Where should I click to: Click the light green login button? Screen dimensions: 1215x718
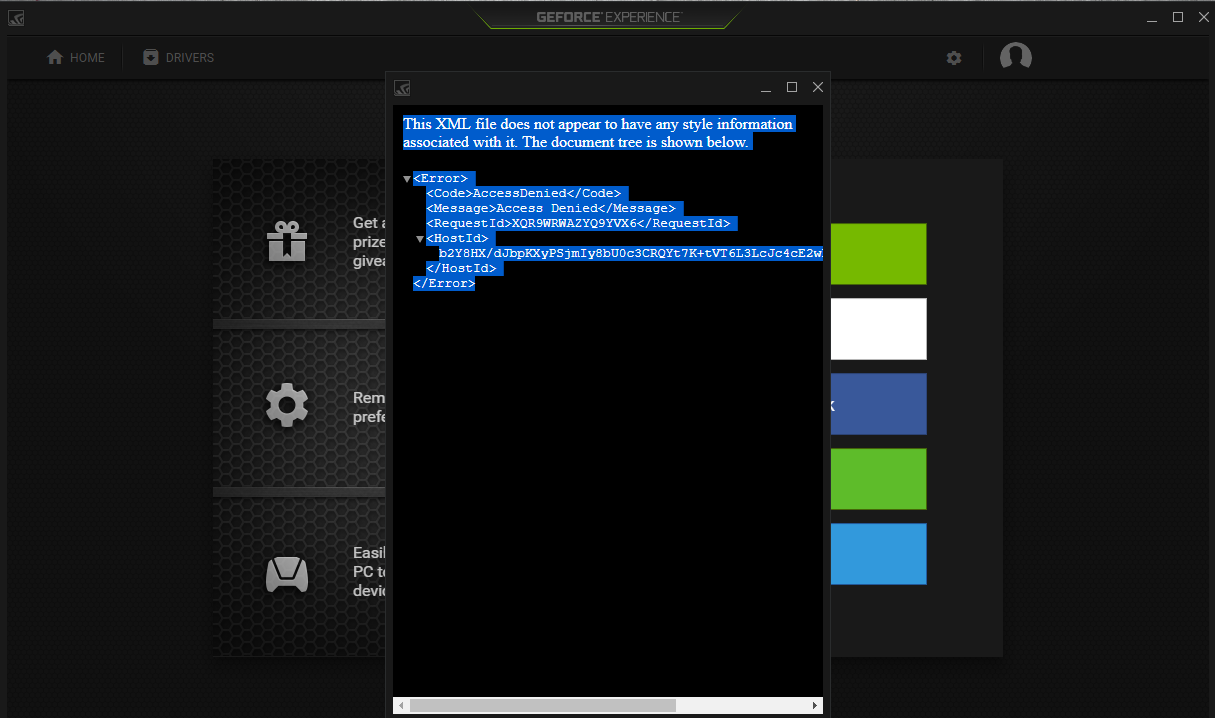(x=878, y=479)
